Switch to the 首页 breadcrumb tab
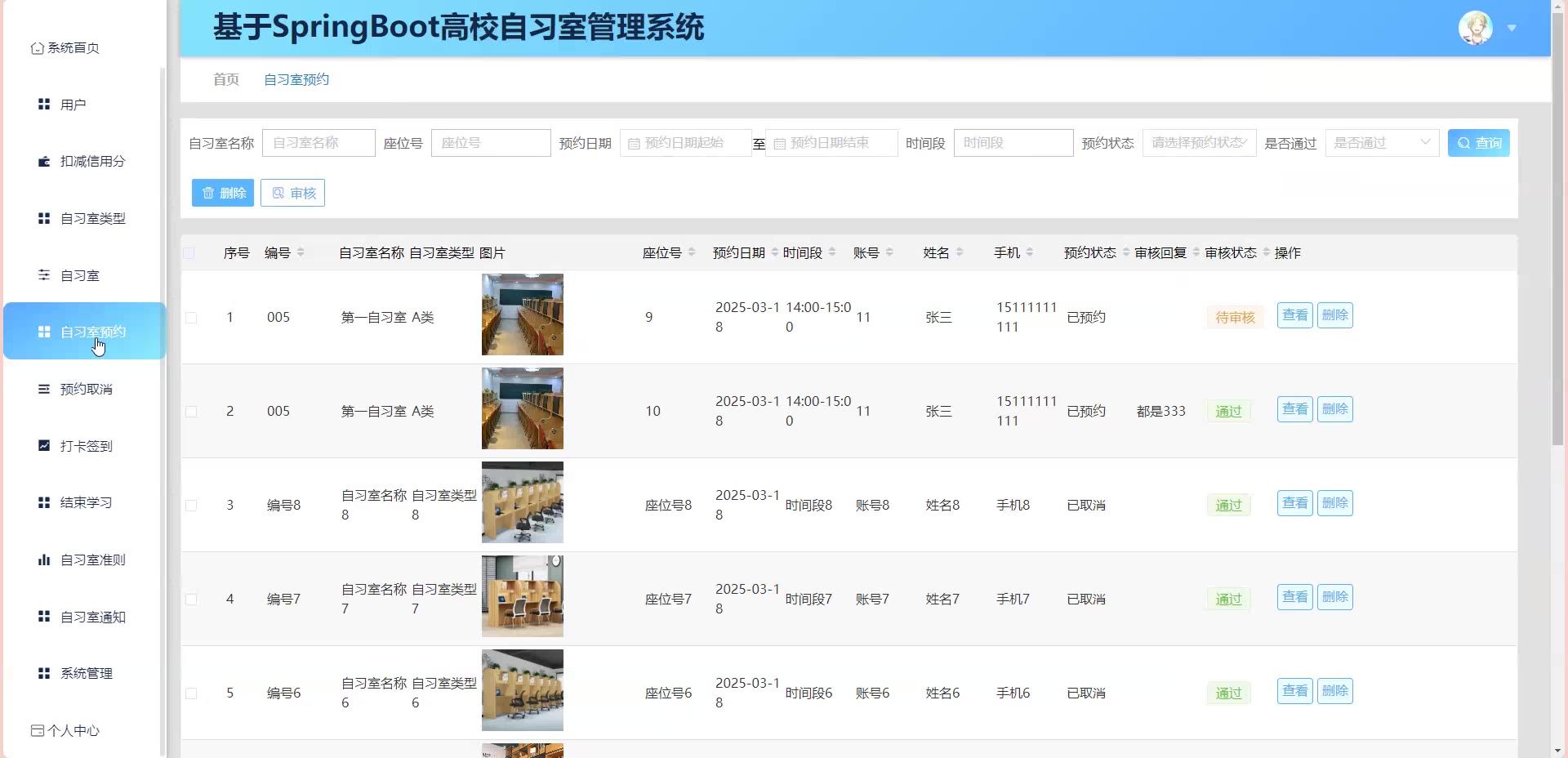The image size is (1568, 758). coord(226,79)
